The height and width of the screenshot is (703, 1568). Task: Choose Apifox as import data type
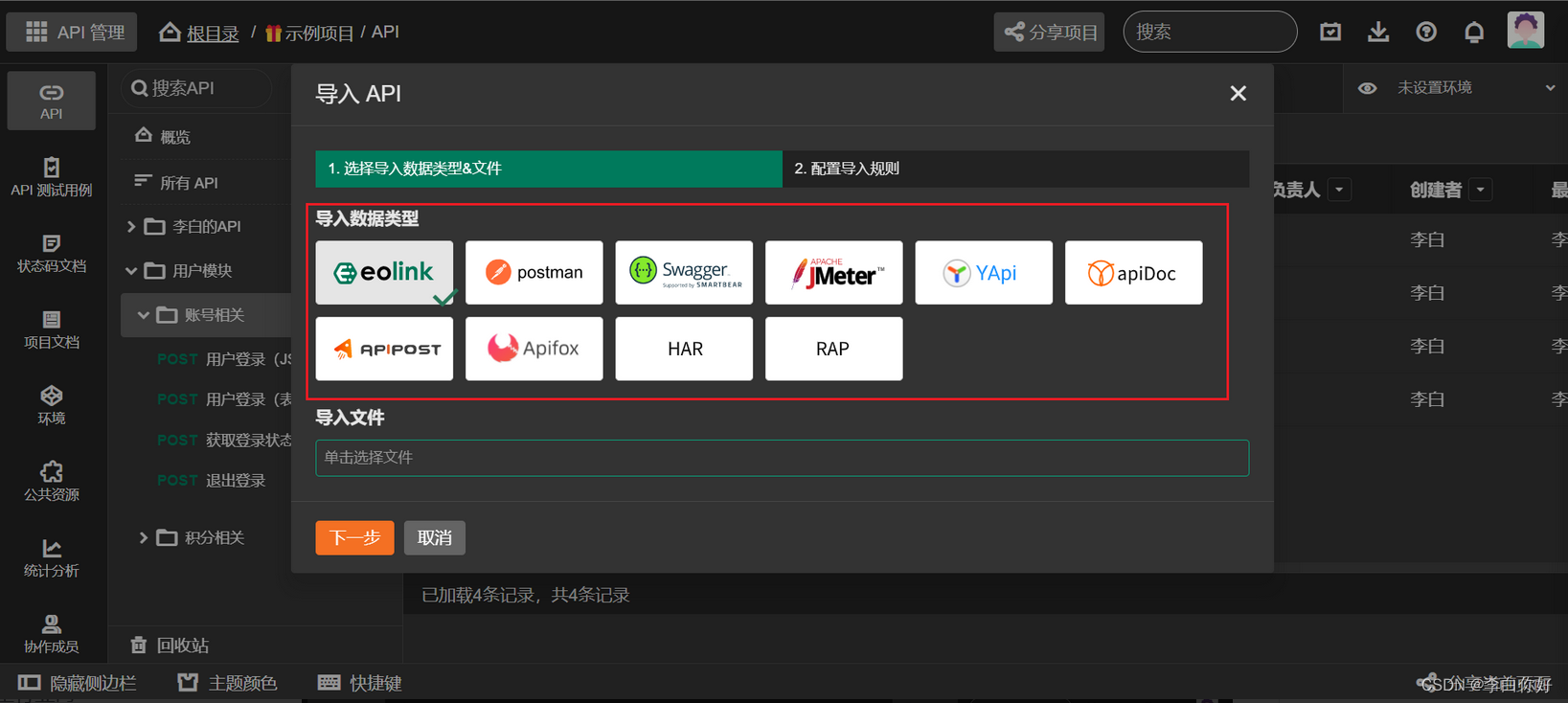[x=534, y=349]
